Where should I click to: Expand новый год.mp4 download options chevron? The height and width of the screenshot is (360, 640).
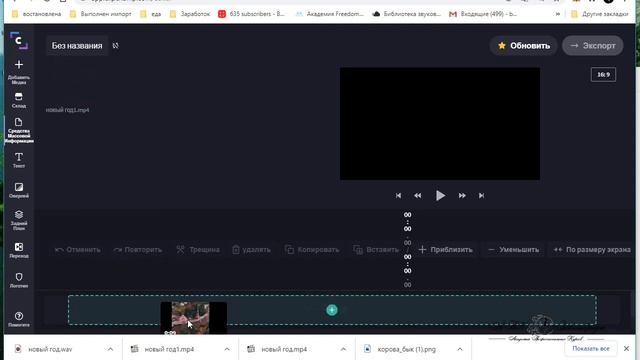[343, 349]
